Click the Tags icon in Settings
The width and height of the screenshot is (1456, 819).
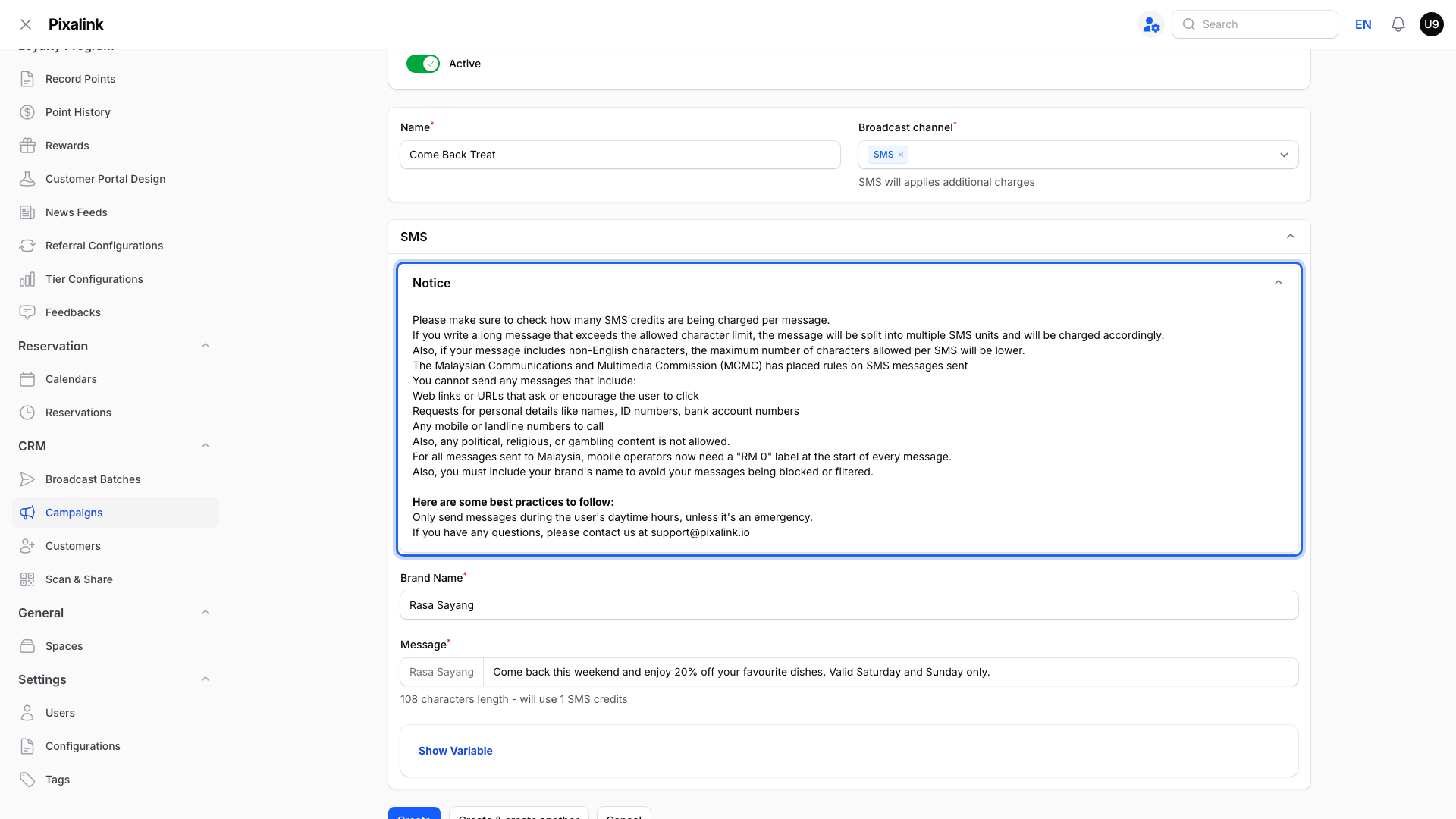tap(27, 780)
